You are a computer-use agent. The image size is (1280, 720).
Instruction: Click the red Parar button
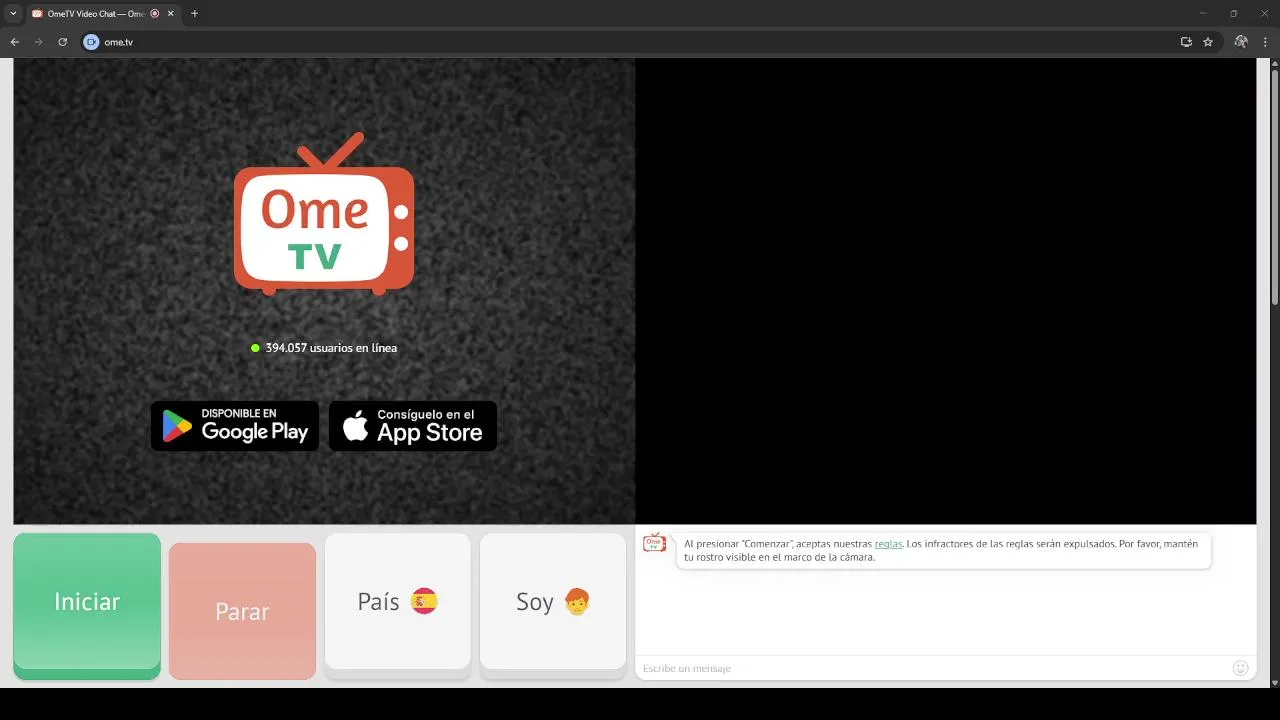click(x=242, y=611)
